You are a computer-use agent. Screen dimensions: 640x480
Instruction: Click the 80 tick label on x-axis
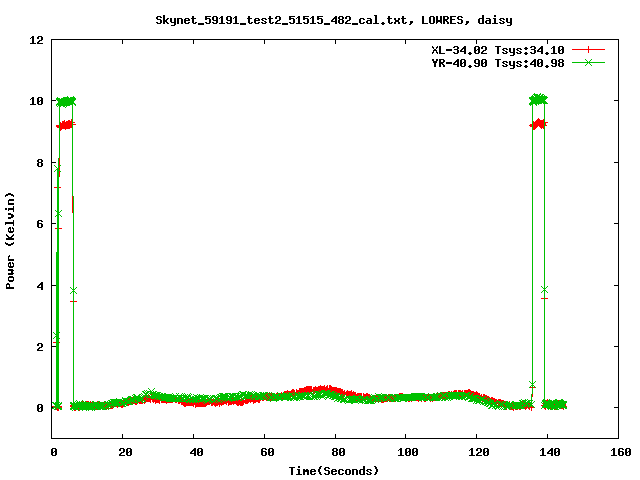(335, 453)
